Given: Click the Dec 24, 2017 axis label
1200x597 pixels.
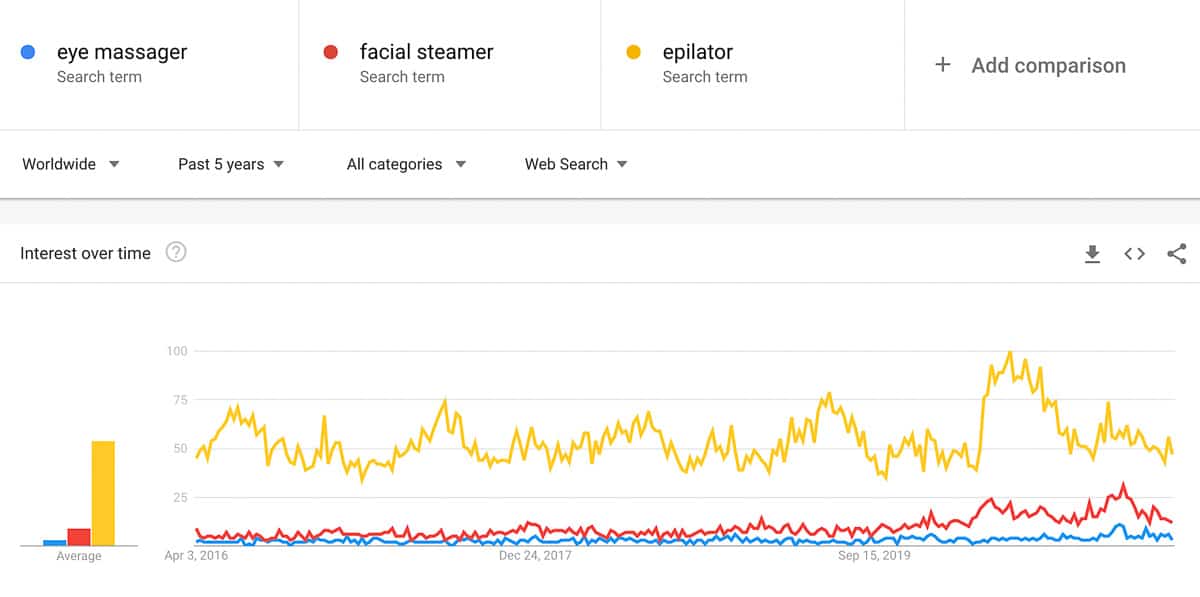Looking at the screenshot, I should pos(535,556).
